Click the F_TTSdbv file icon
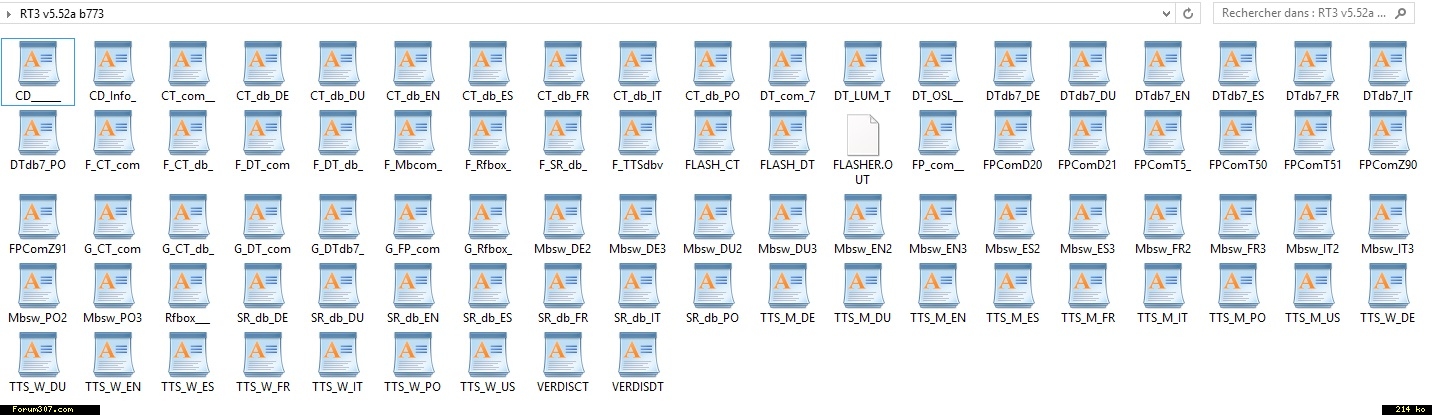The image size is (1432, 415). point(637,135)
